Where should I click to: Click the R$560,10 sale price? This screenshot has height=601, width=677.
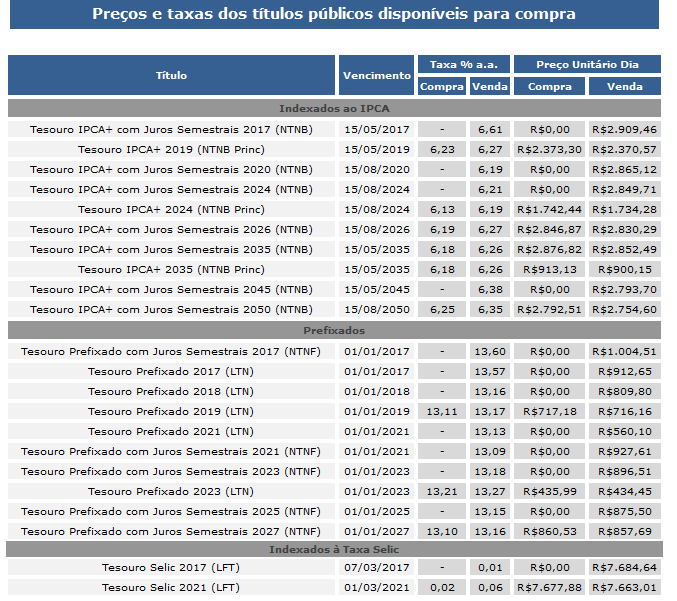coord(625,431)
